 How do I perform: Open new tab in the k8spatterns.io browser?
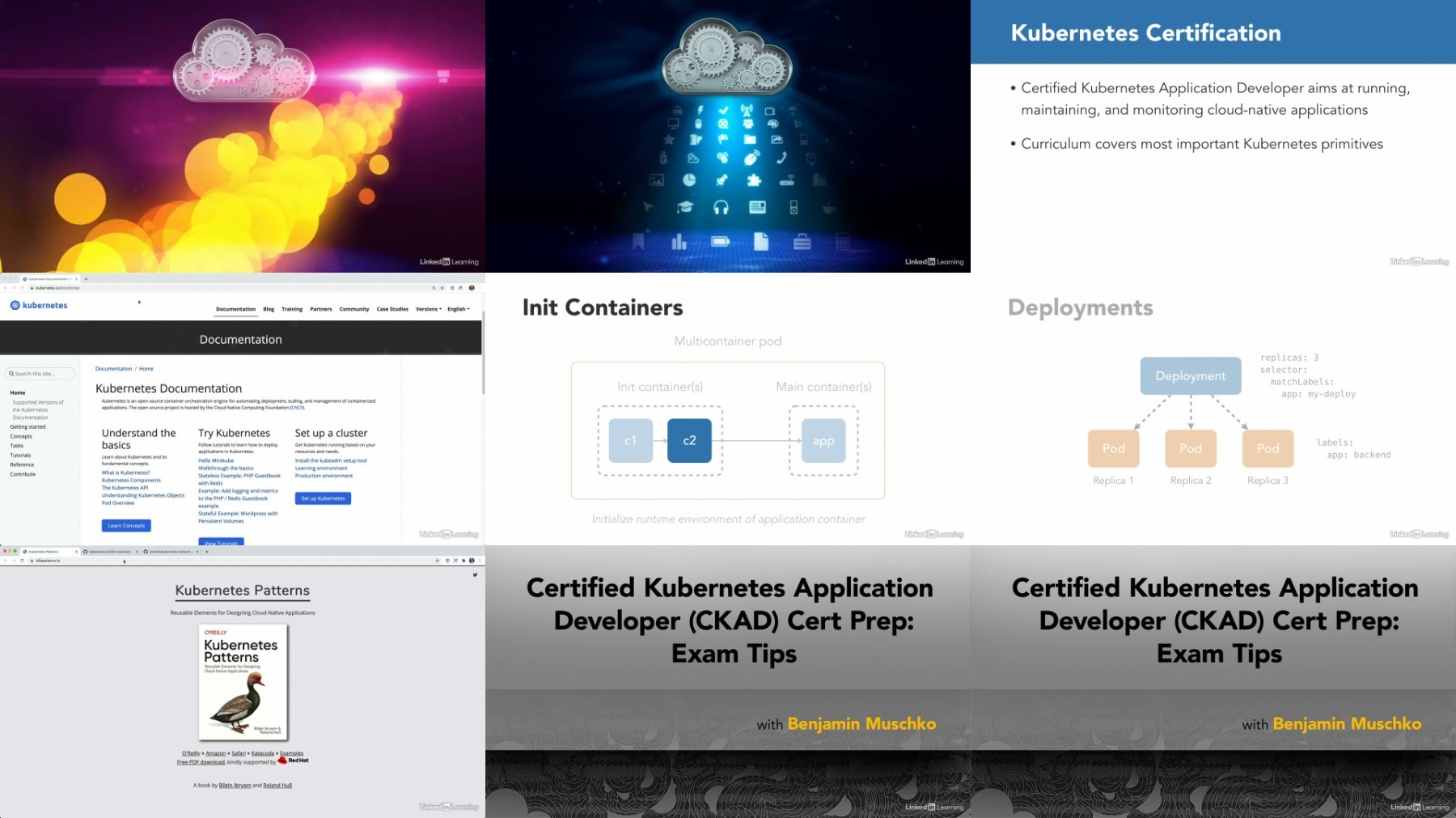point(207,552)
